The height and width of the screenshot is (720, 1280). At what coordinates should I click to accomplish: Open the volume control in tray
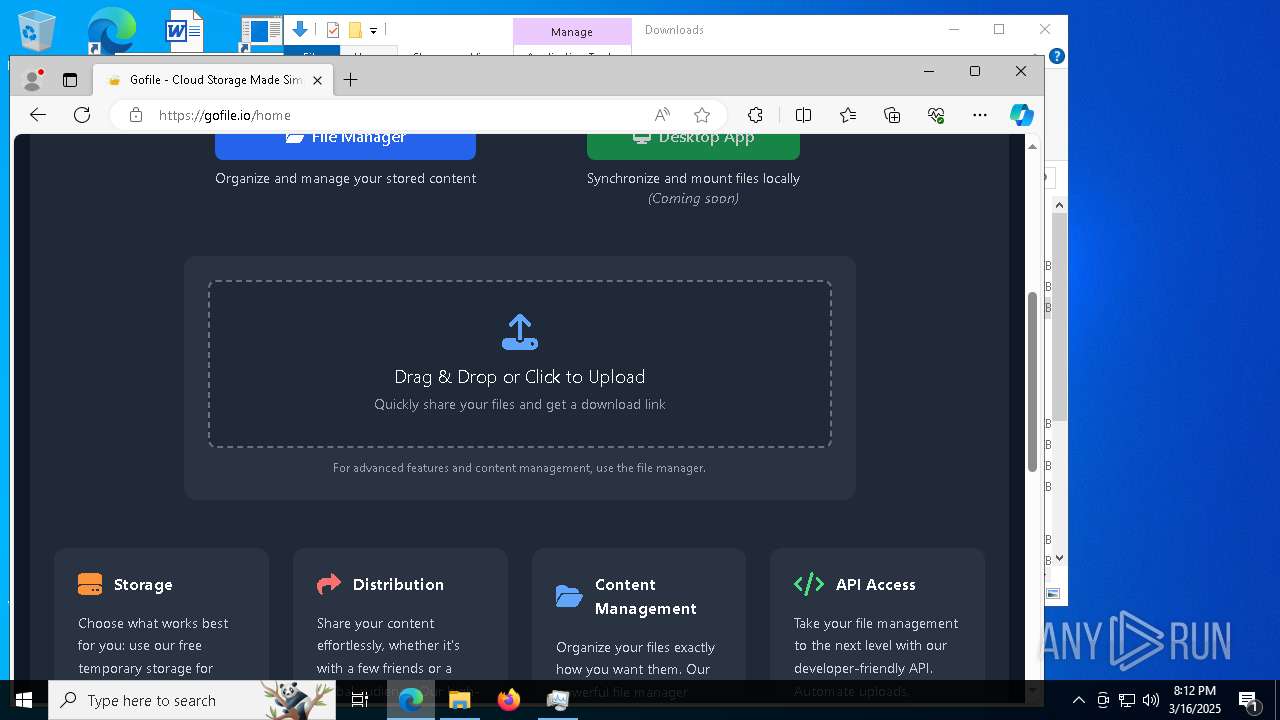[1151, 700]
